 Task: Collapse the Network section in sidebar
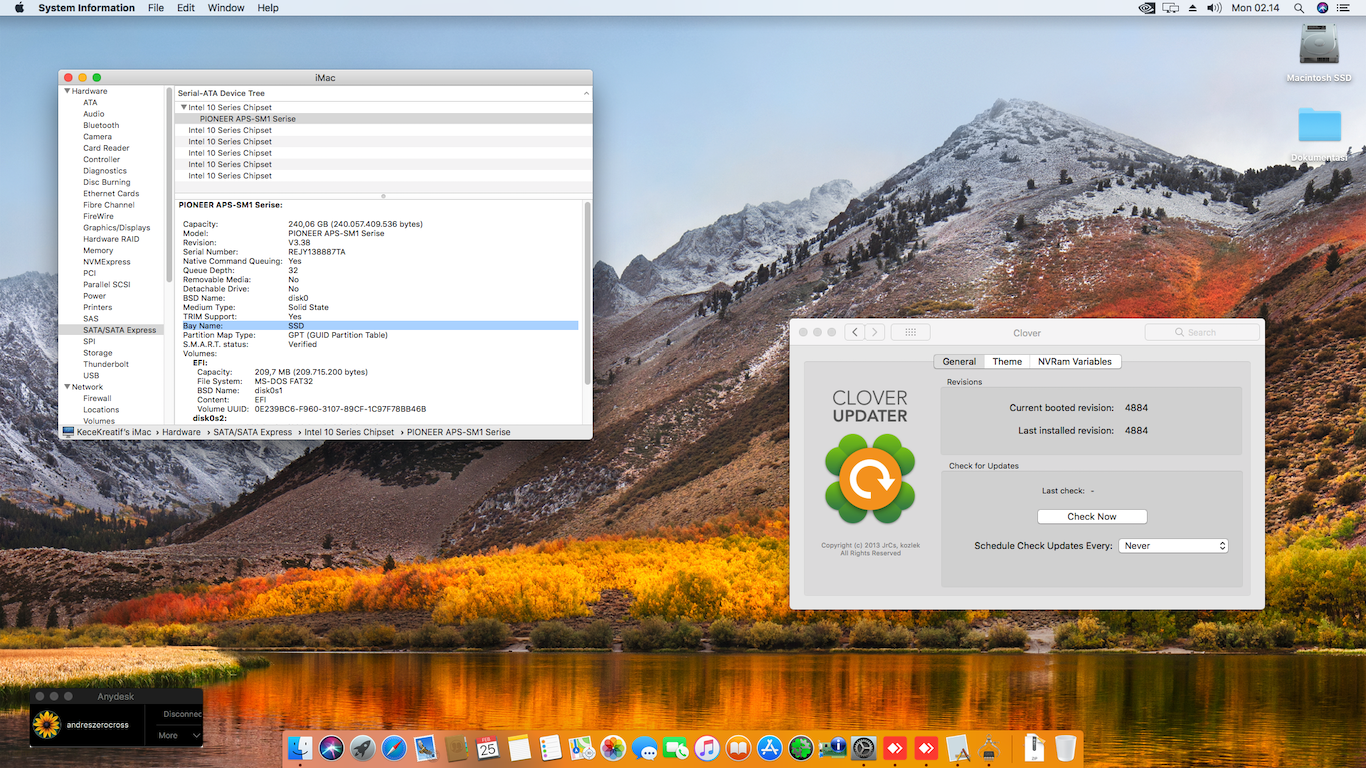coord(67,387)
